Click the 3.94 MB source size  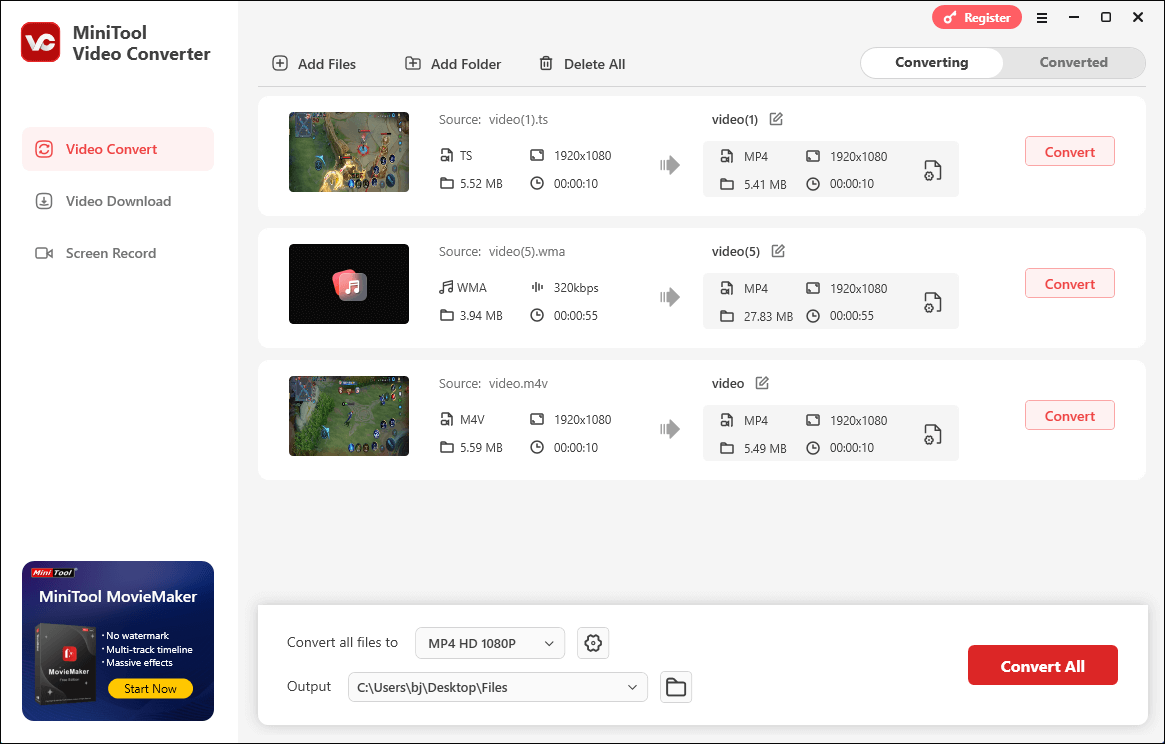pyautogui.click(x=481, y=316)
